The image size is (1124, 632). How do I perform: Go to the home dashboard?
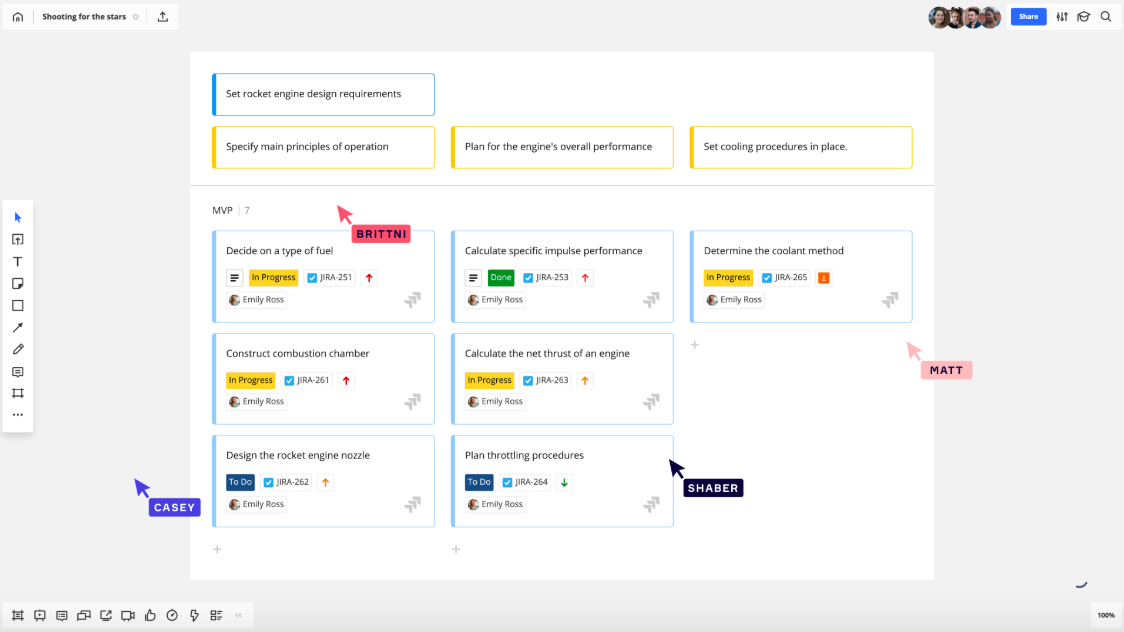[18, 17]
